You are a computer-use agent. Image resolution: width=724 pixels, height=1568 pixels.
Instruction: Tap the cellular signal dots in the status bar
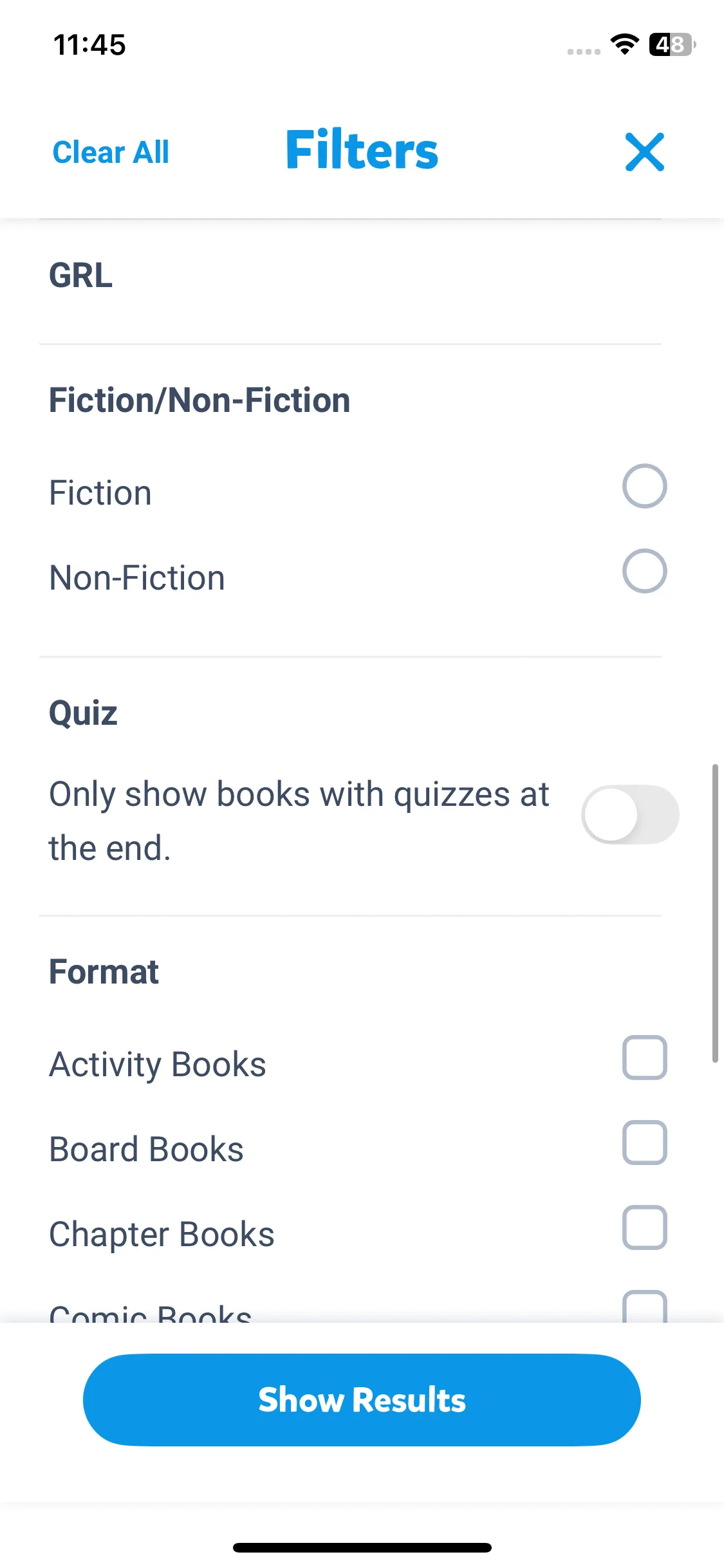pos(584,51)
